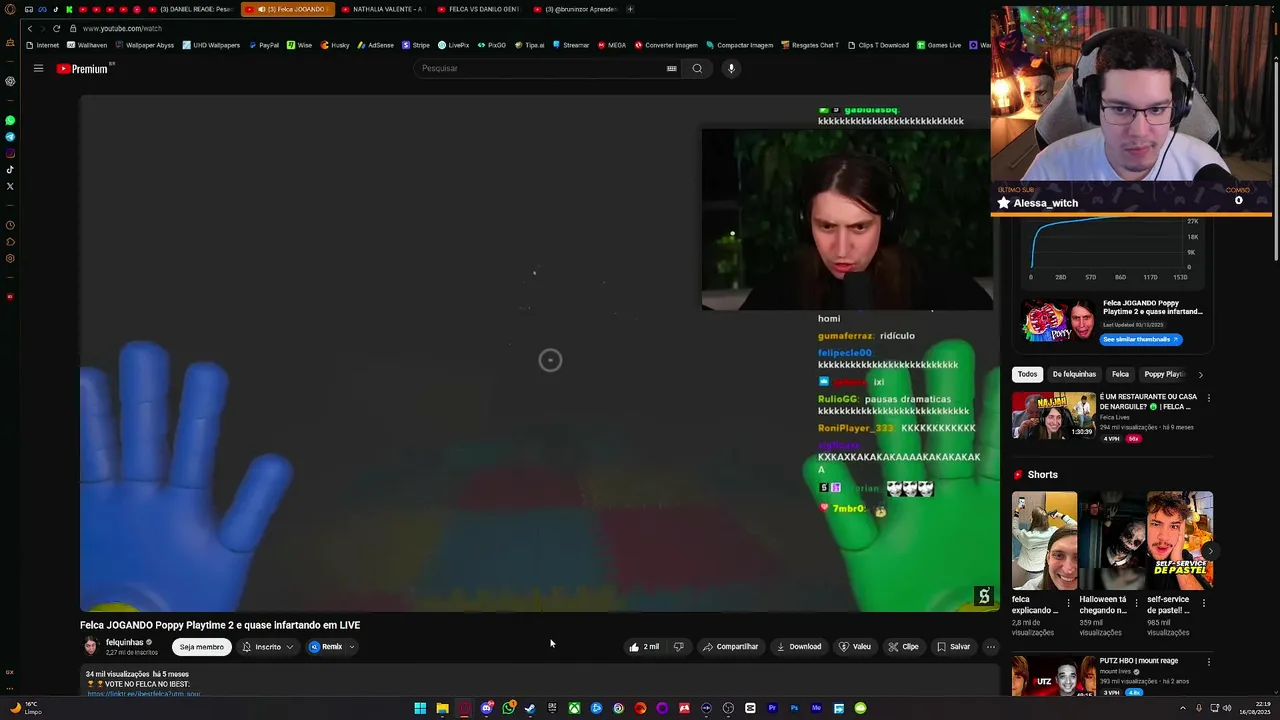The image size is (1280, 720).
Task: Open options for NARGUILÉ video
Action: pos(1208,398)
